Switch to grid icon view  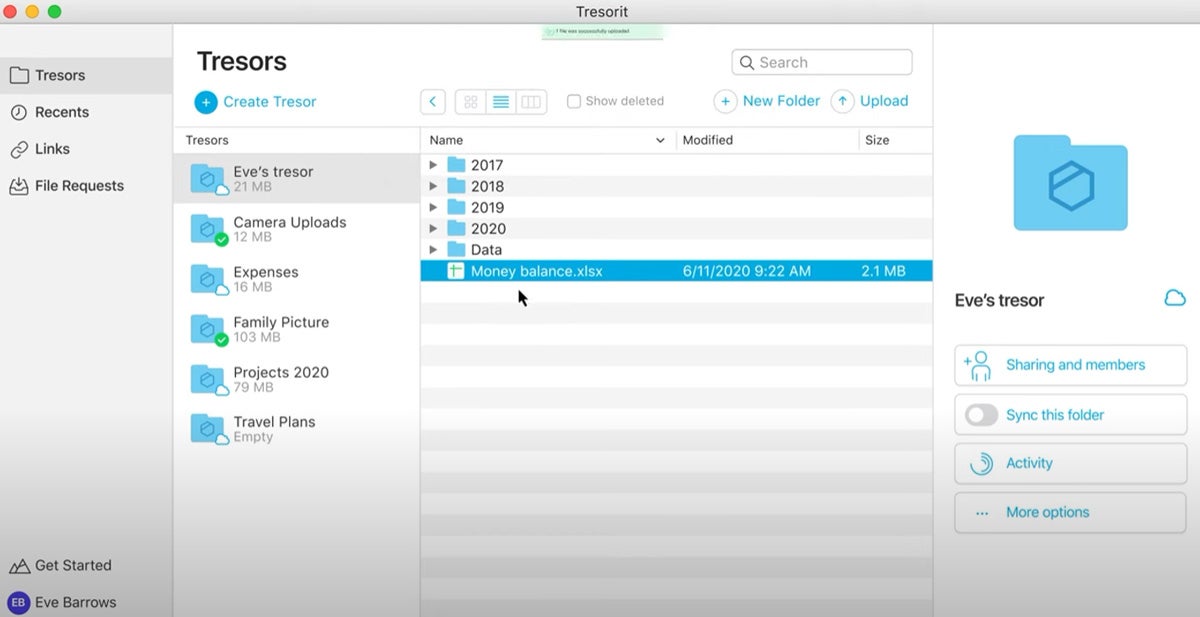[471, 102]
